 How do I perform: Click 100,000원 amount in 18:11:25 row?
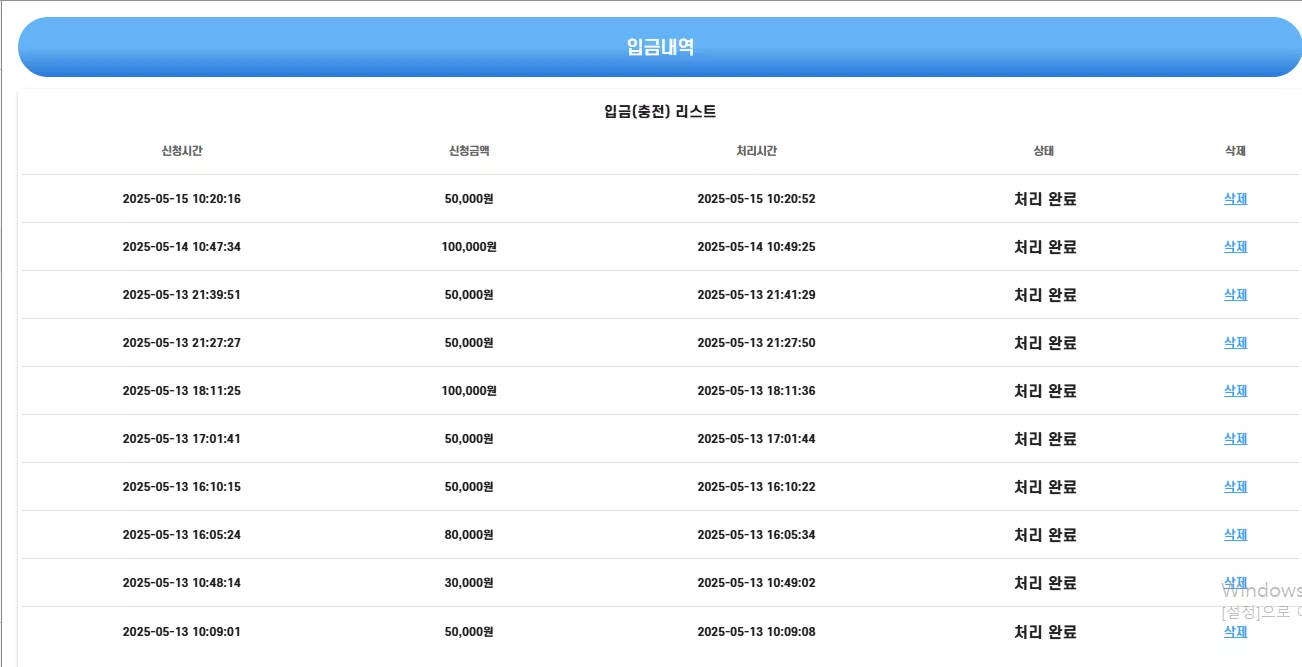469,391
